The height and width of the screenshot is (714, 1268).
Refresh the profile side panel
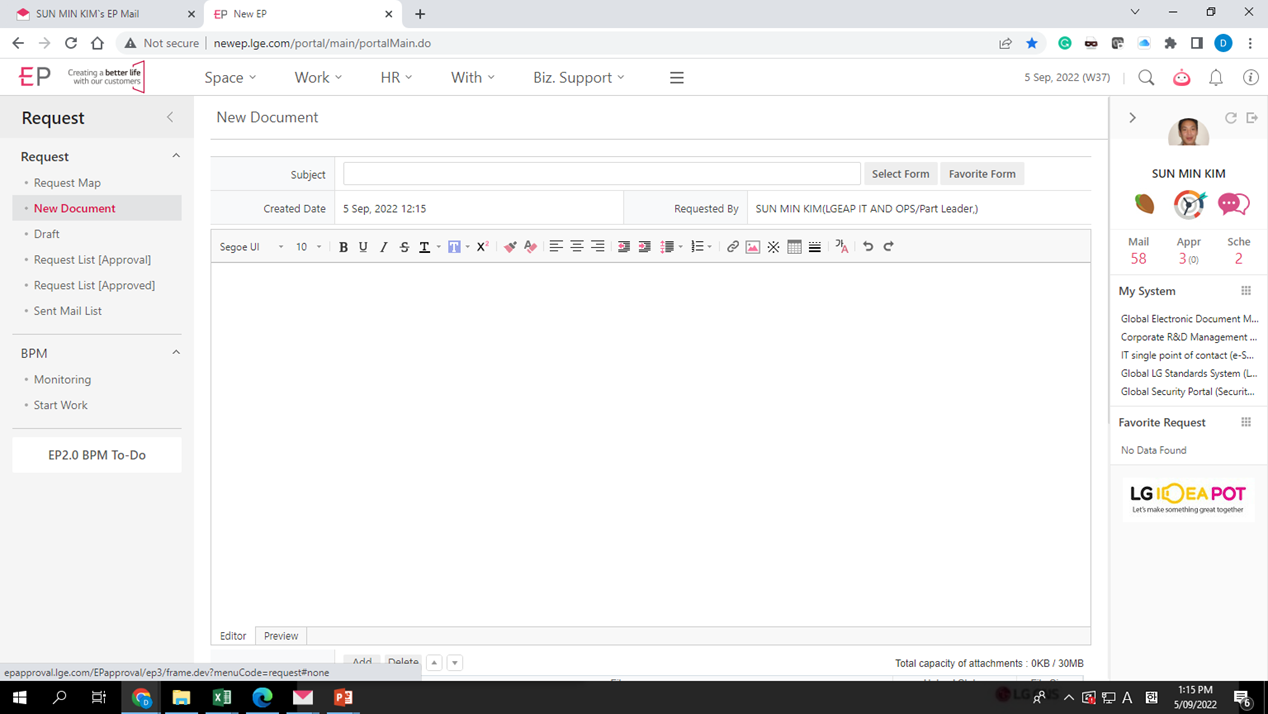coord(1231,118)
